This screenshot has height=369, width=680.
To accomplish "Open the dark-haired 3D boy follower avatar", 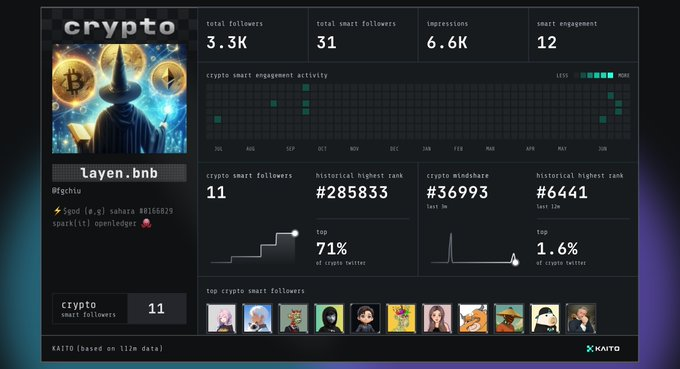I will (x=365, y=318).
